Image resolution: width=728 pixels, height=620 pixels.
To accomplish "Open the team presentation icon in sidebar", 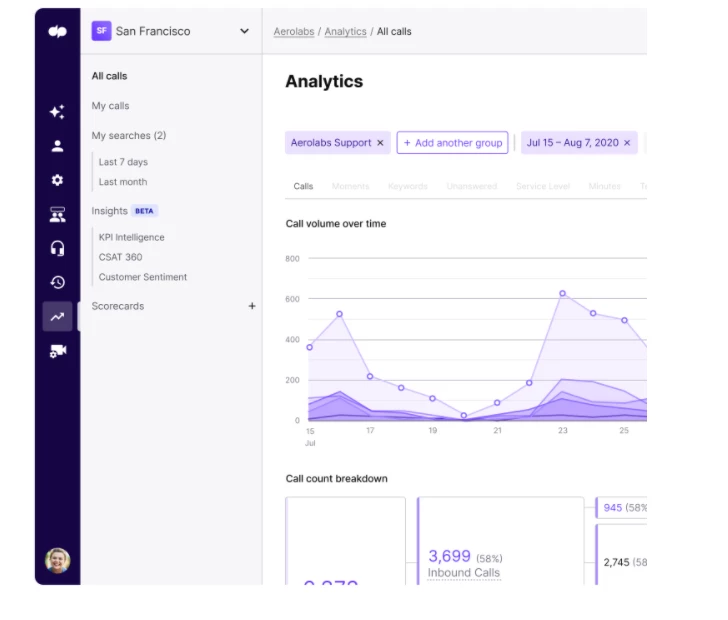I will coord(58,215).
